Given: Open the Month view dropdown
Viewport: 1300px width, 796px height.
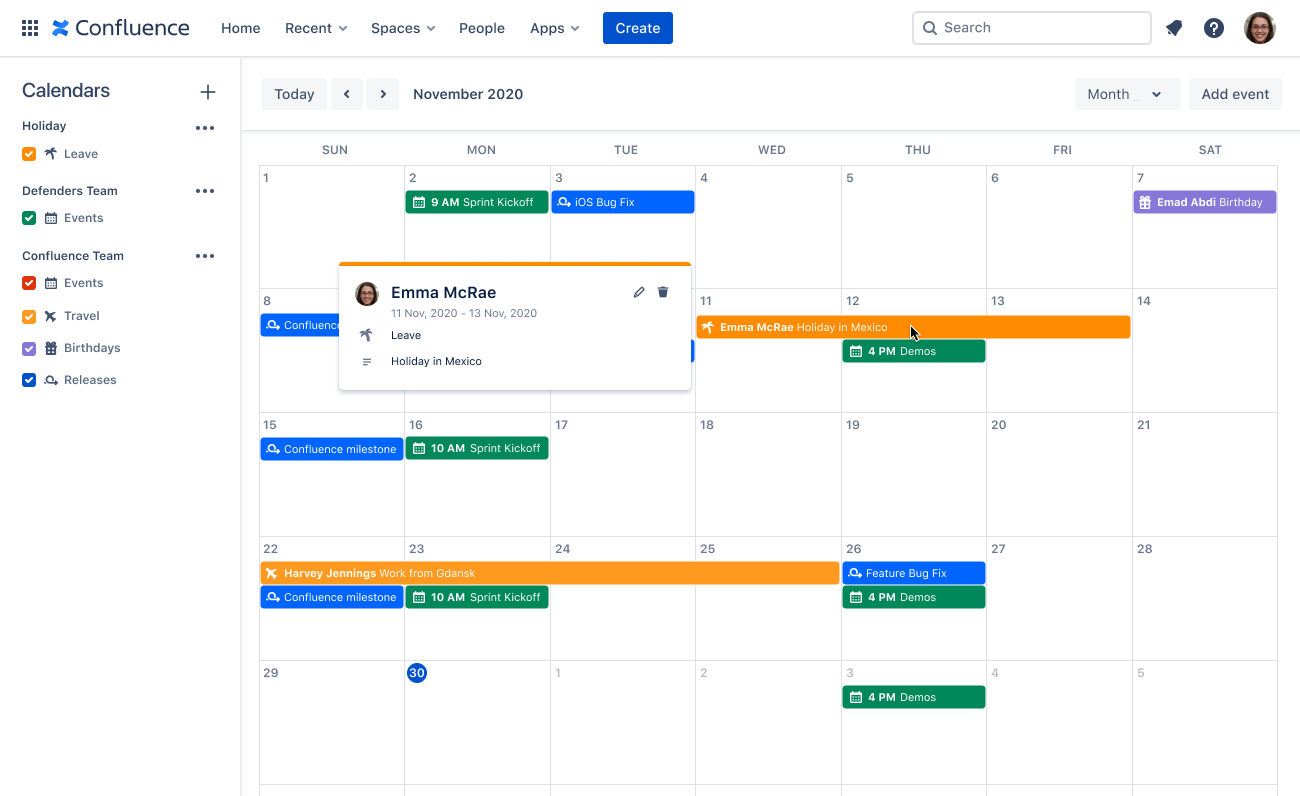Looking at the screenshot, I should click(1127, 93).
